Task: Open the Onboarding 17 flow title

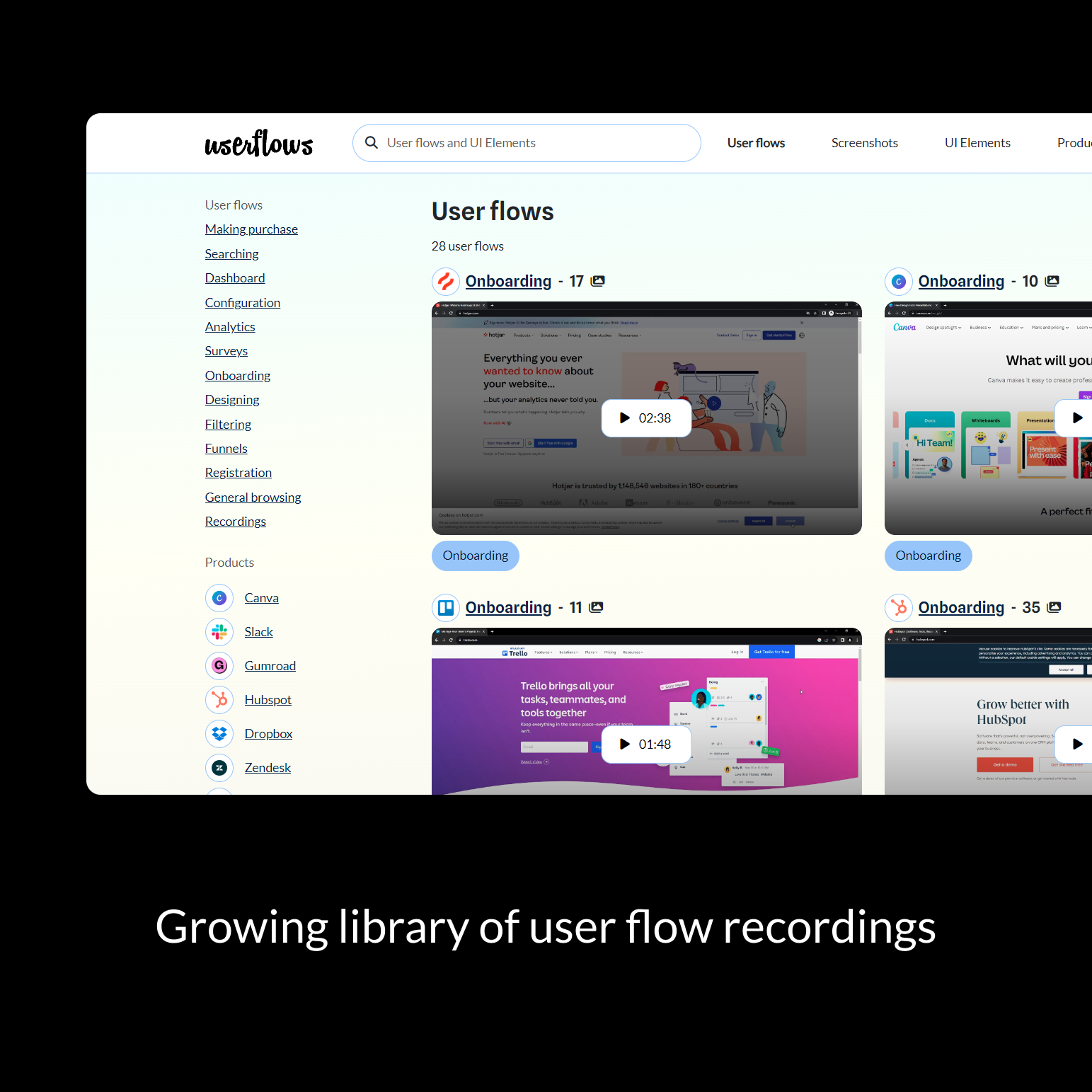Action: click(x=508, y=282)
